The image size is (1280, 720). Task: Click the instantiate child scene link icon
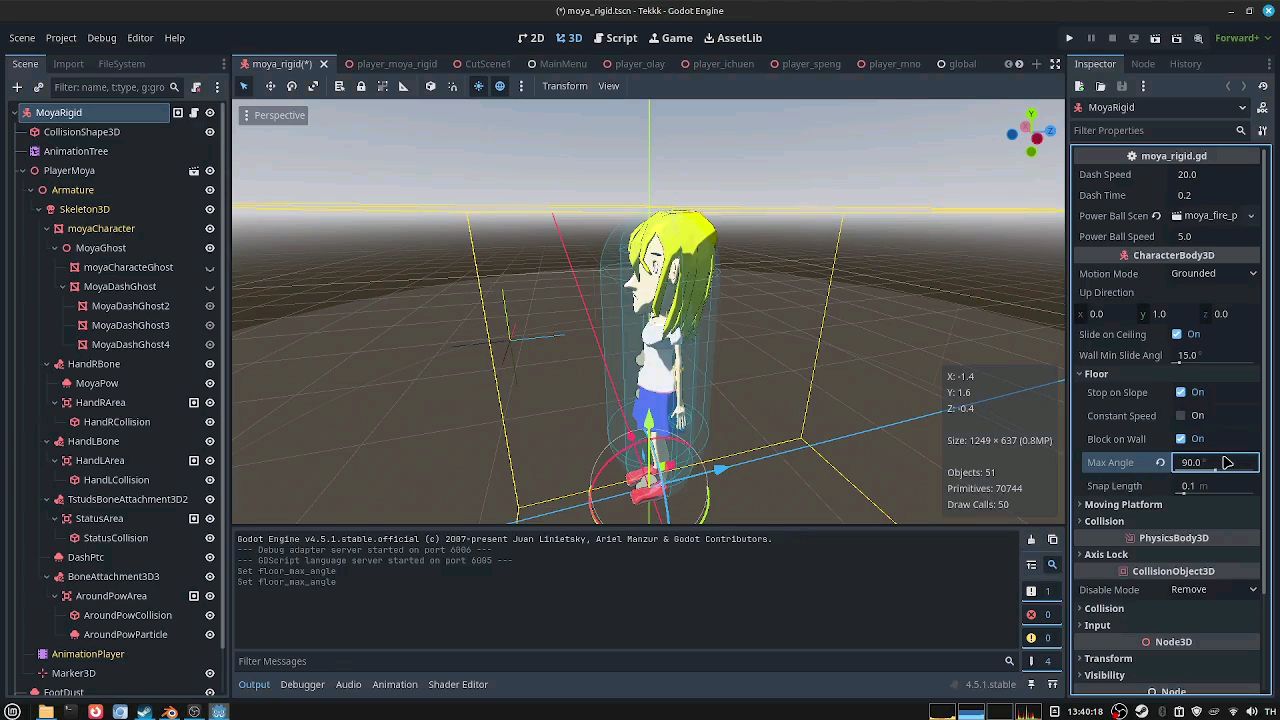[x=39, y=87]
